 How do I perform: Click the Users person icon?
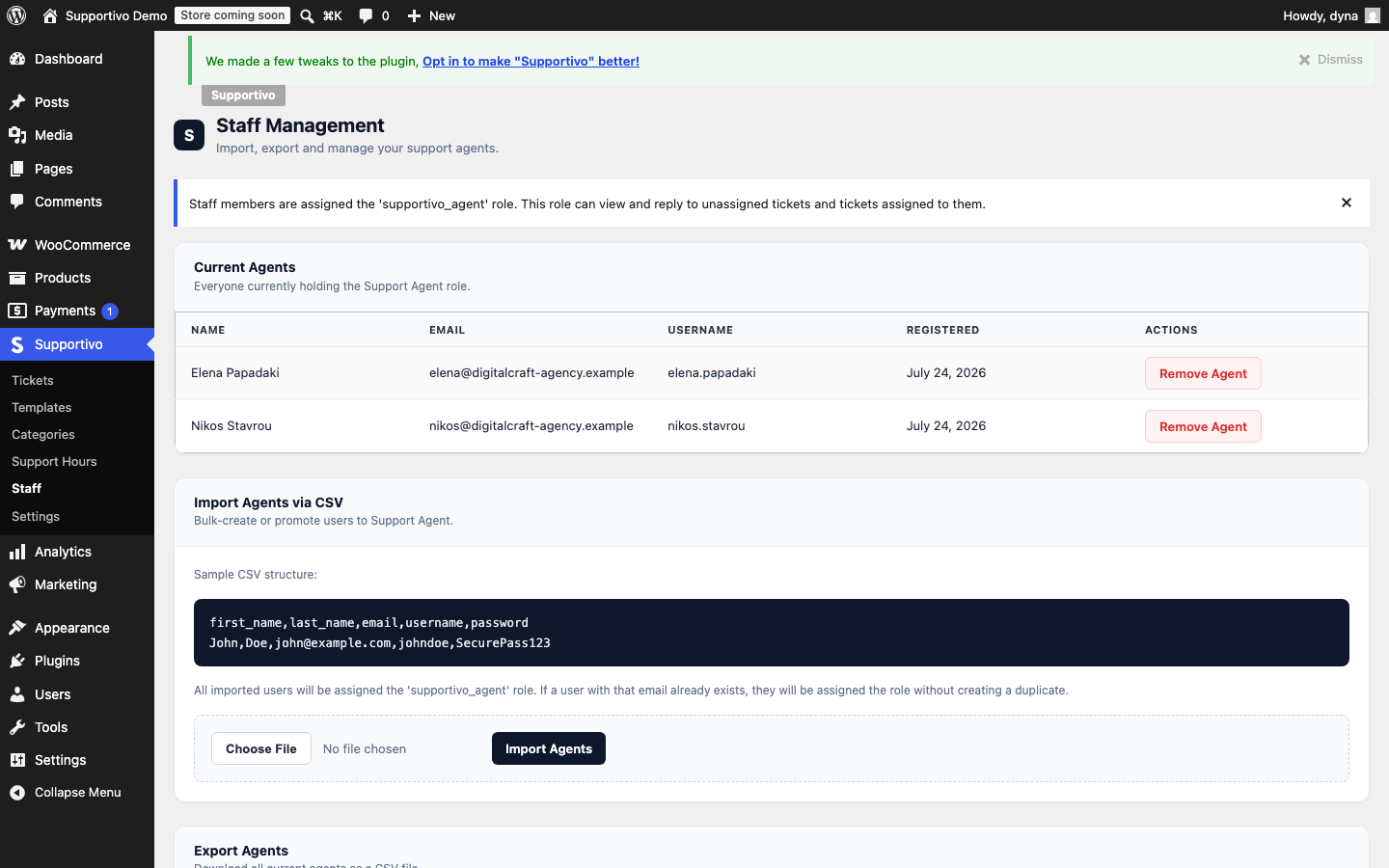point(17,694)
